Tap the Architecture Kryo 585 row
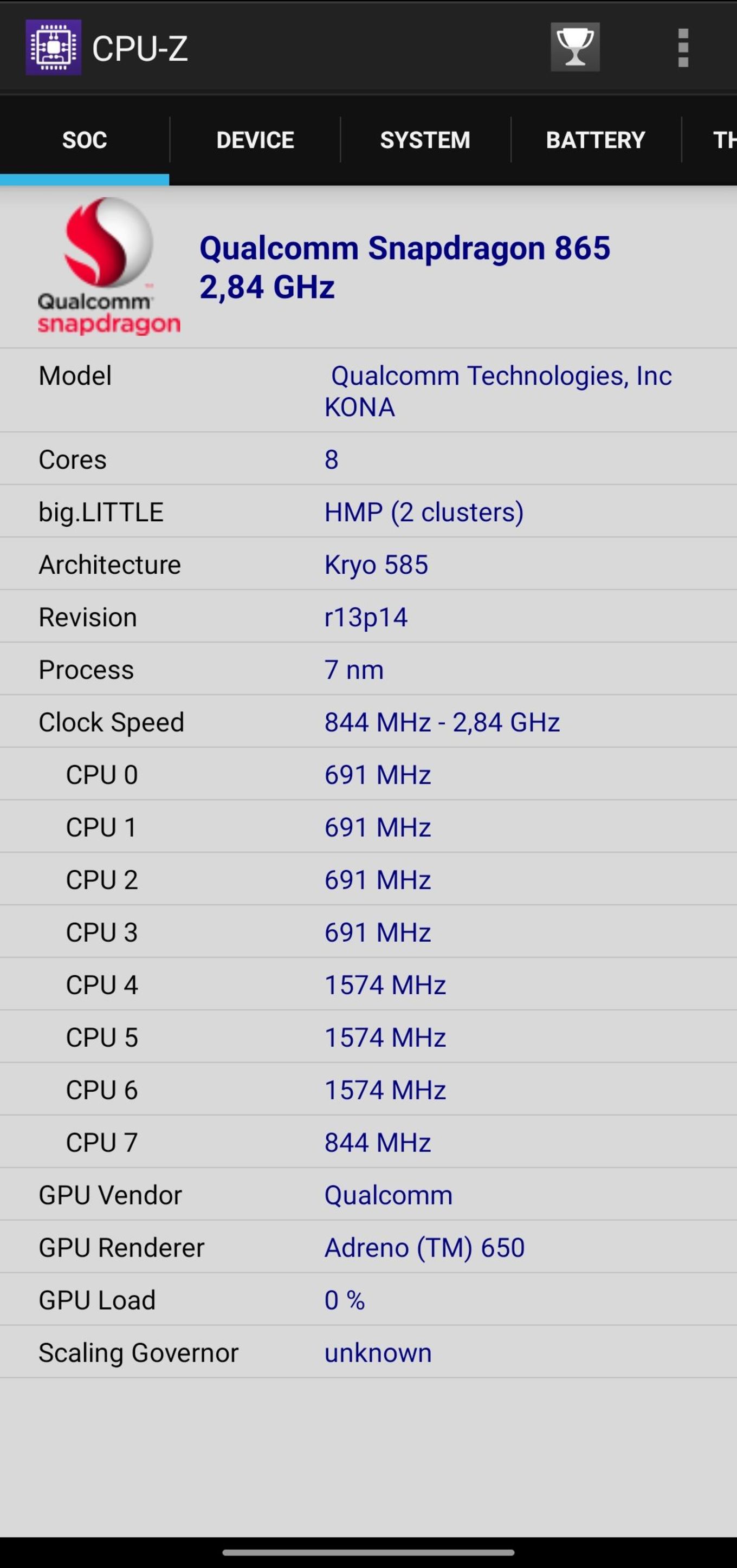This screenshot has width=737, height=1568. click(x=368, y=563)
